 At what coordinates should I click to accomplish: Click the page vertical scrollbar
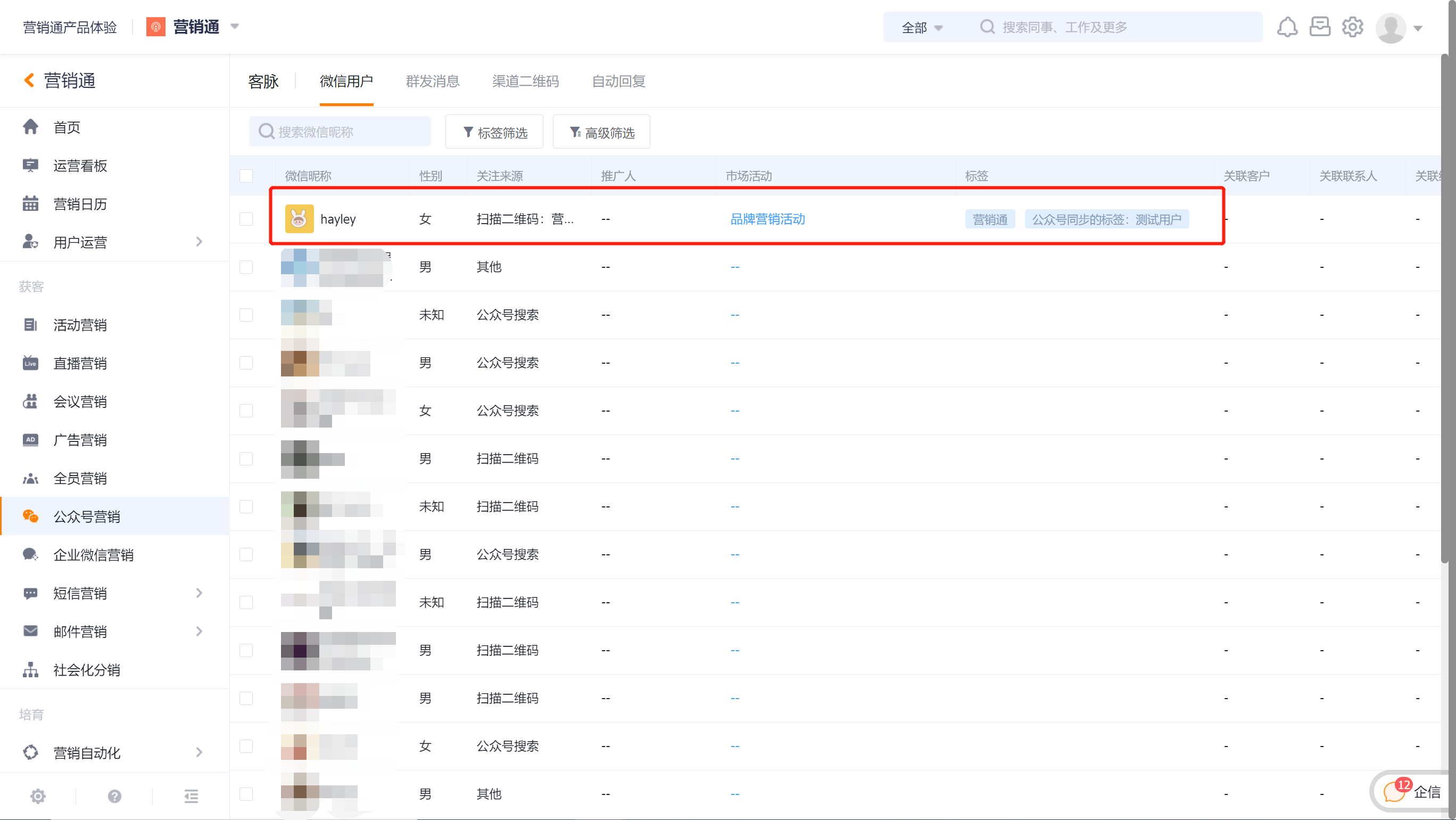(x=1444, y=308)
